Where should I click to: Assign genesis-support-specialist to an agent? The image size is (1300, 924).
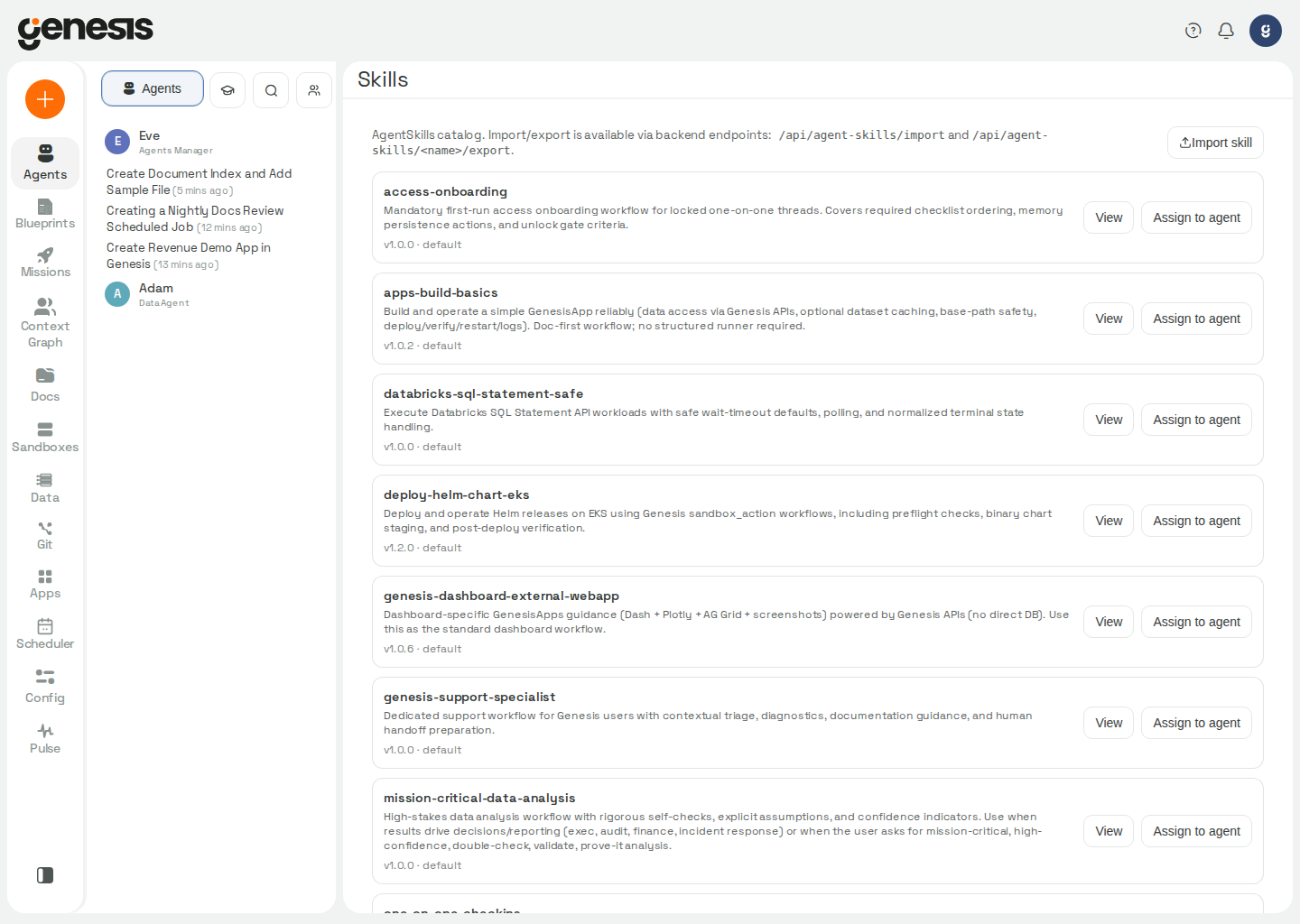[1196, 723]
